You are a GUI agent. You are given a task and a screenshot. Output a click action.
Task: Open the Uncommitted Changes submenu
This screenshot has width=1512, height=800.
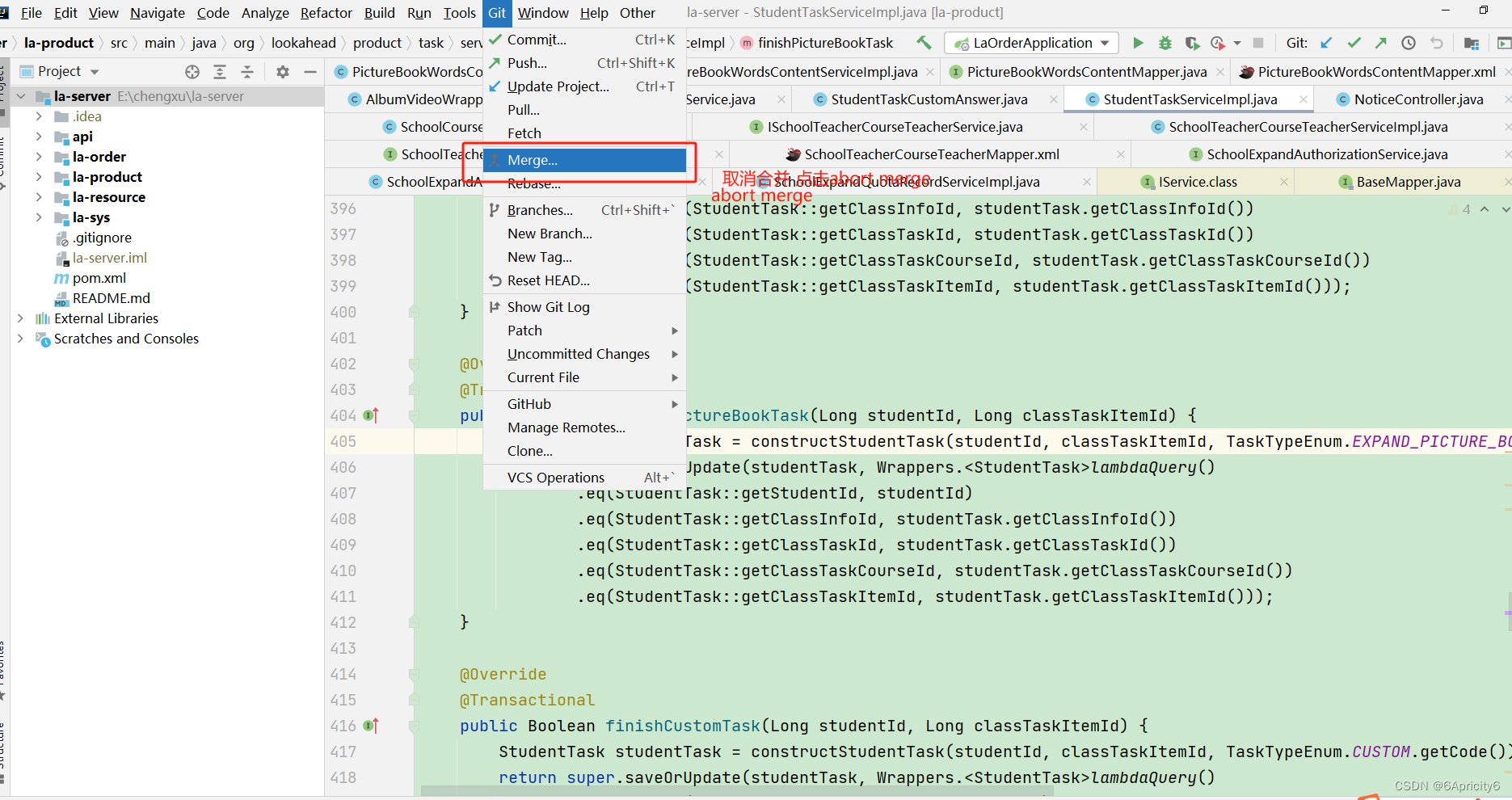click(584, 354)
